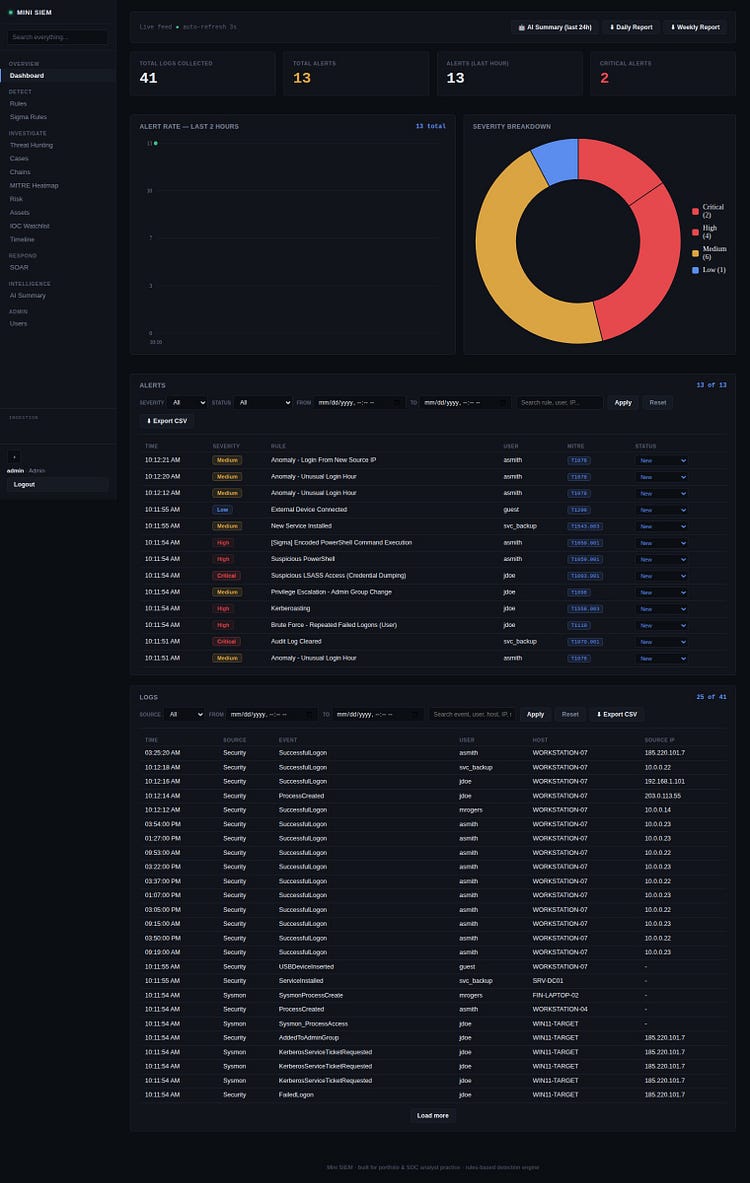Click the Medium severity legend swatch

point(695,254)
